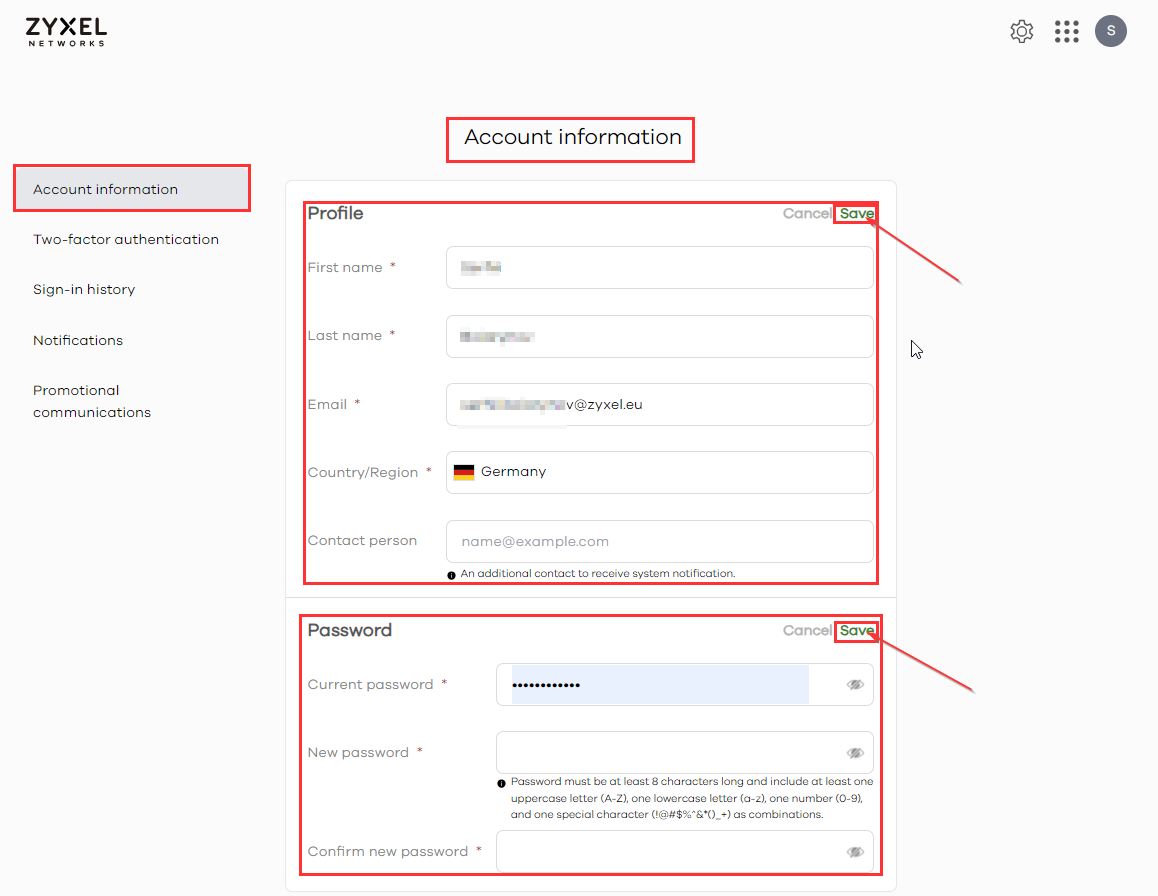1158x896 pixels.
Task: Toggle visibility of the new password field
Action: [x=855, y=753]
